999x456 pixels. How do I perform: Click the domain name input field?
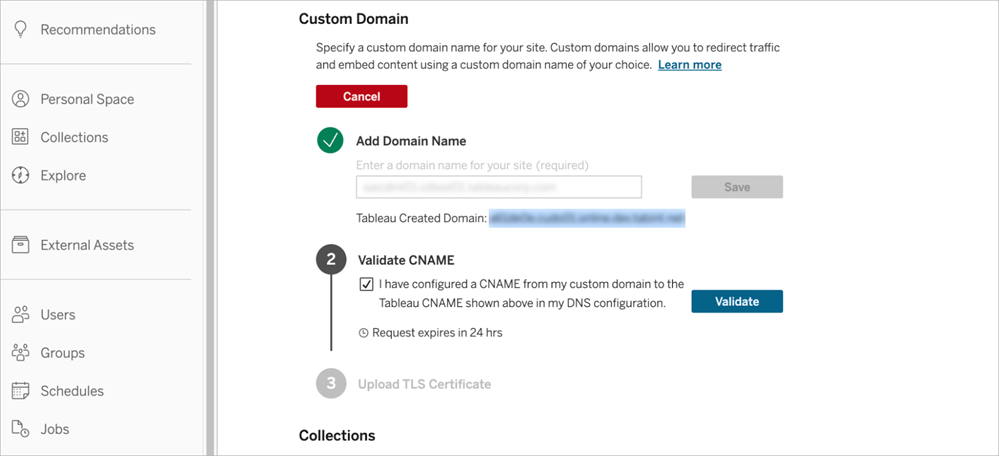tap(498, 187)
